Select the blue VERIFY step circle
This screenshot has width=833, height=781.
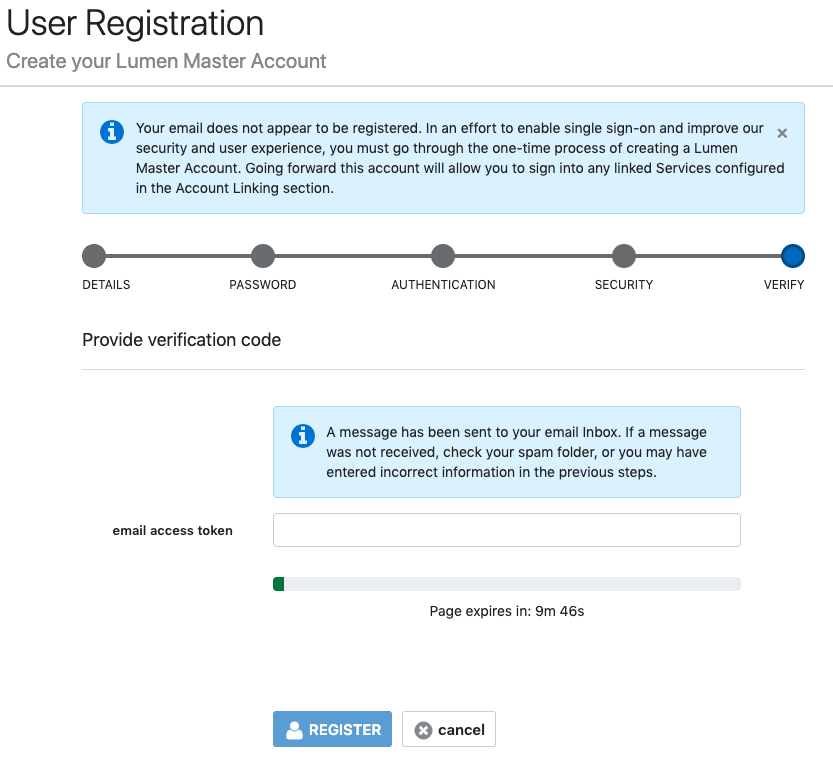(793, 256)
